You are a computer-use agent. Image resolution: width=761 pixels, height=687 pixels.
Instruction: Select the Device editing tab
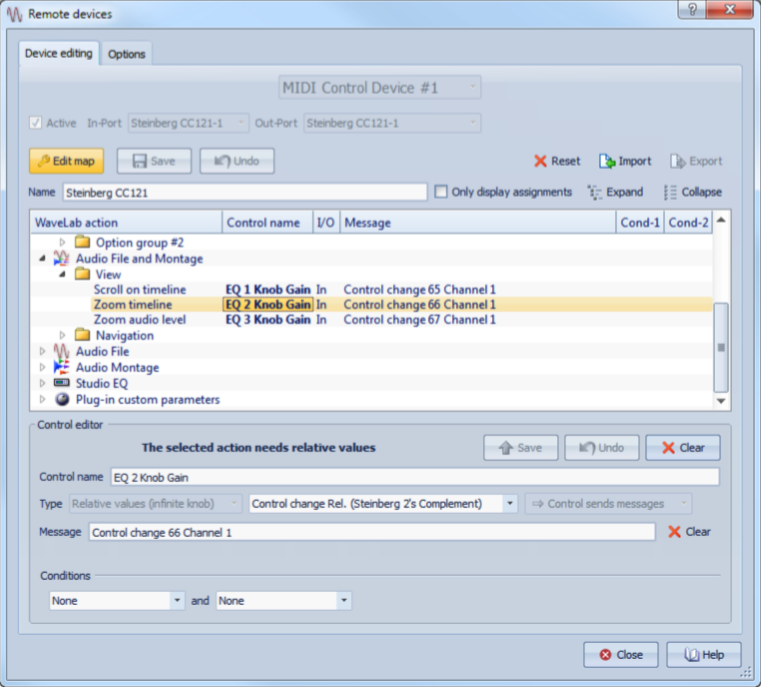59,53
